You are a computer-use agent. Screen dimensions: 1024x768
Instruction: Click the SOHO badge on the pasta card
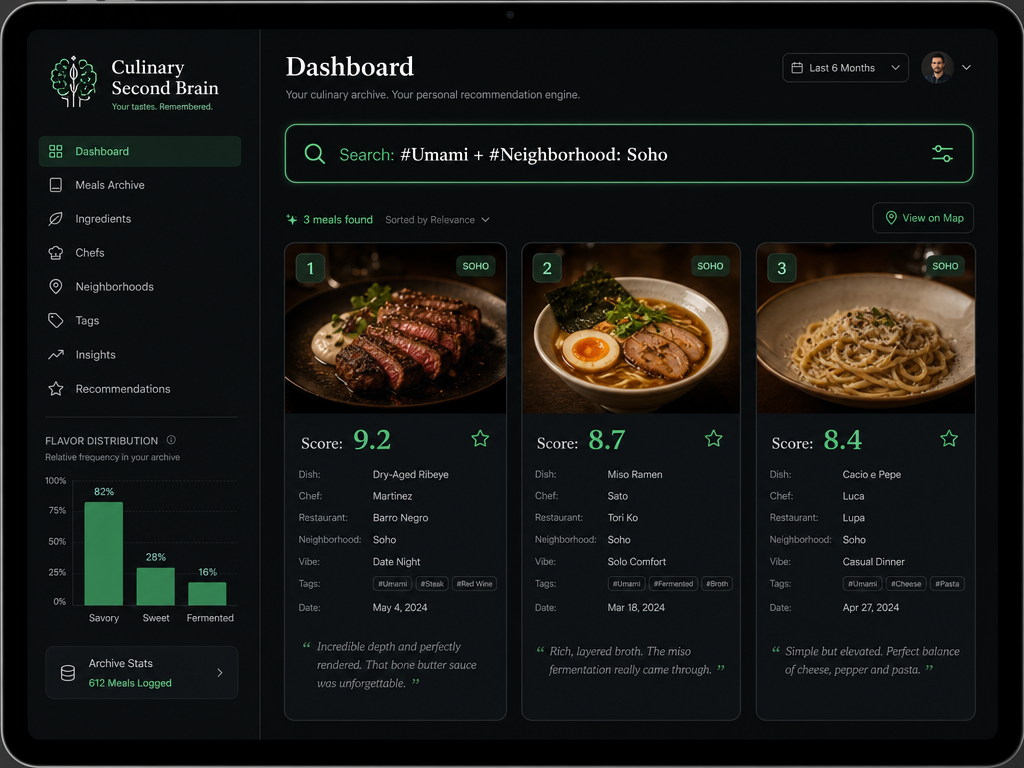pos(945,266)
